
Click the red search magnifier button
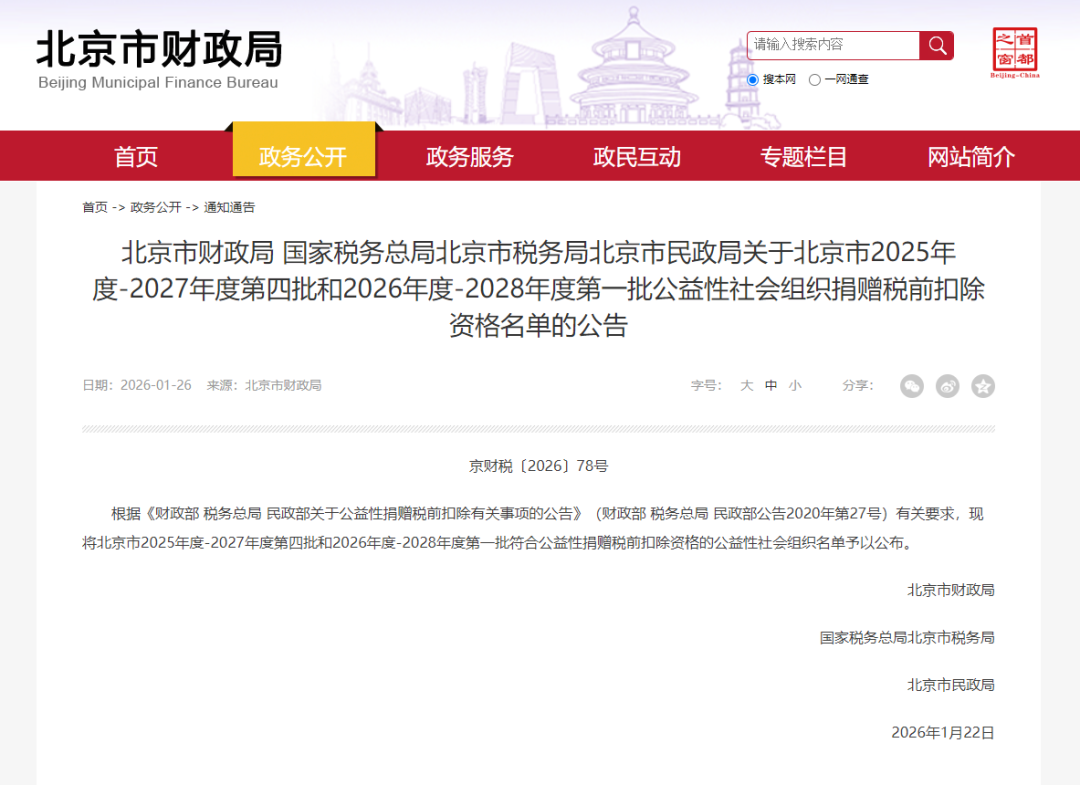coord(936,45)
